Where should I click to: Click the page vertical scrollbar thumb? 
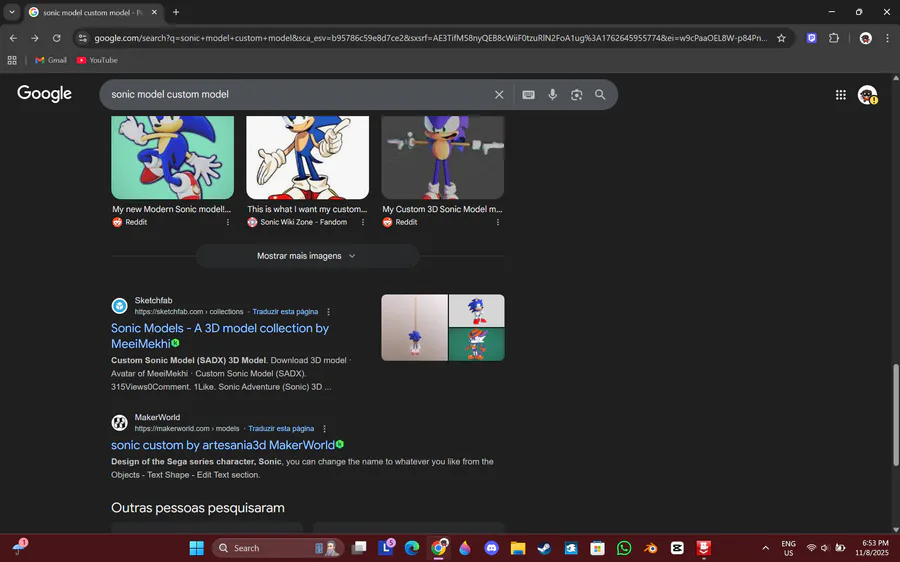tap(895, 414)
